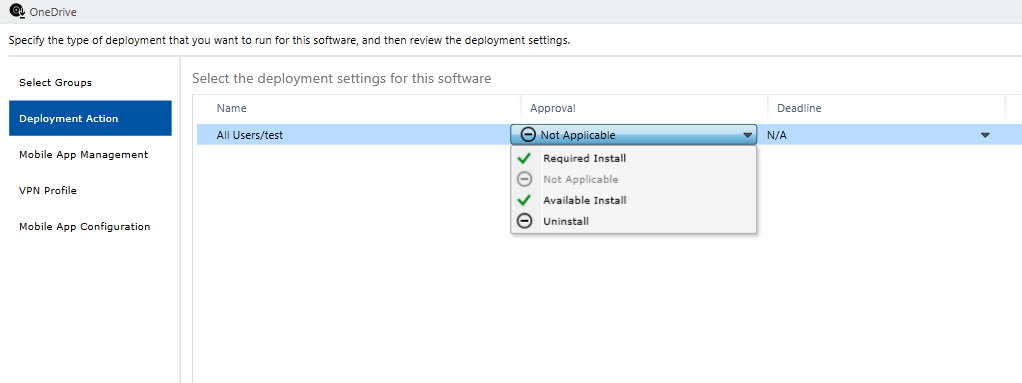Click green checkmark icon beside Required Install
Screen dimensions: 1022x383
(x=523, y=158)
